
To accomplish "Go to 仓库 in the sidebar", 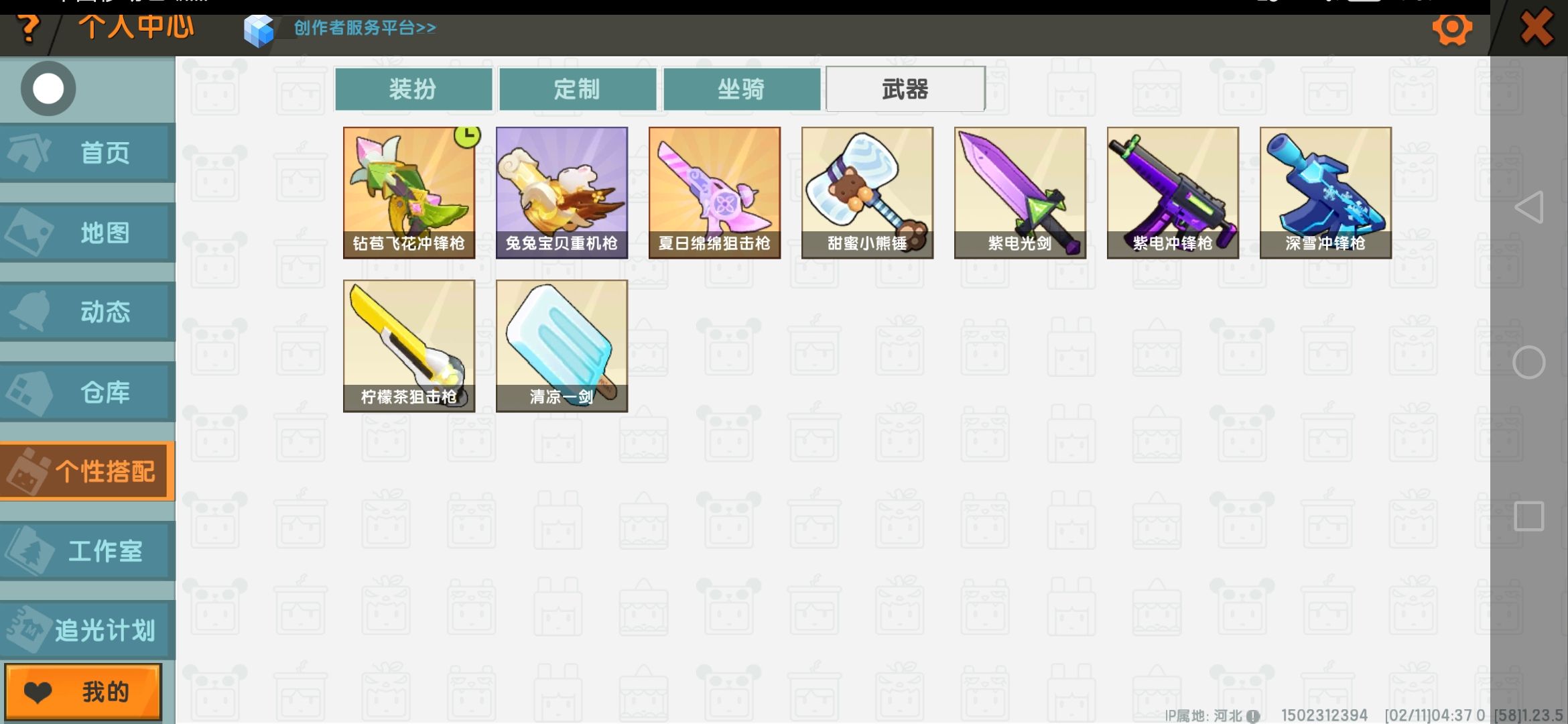I will point(88,392).
